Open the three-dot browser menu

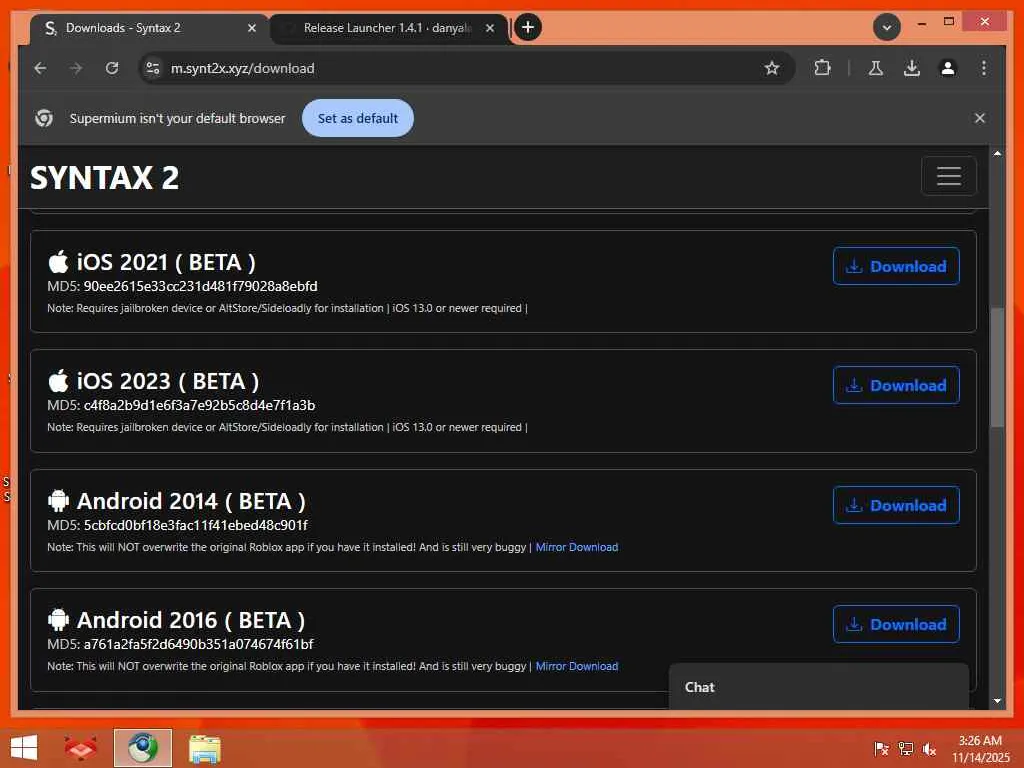pos(984,68)
